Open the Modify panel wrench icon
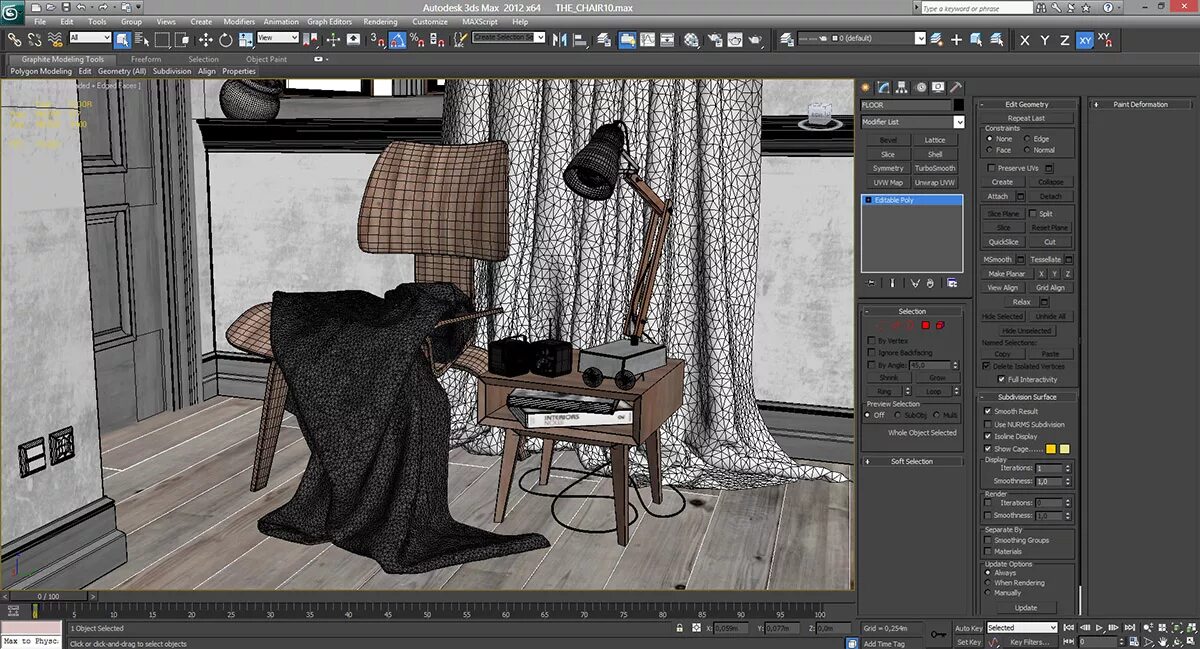1200x649 pixels. (883, 87)
